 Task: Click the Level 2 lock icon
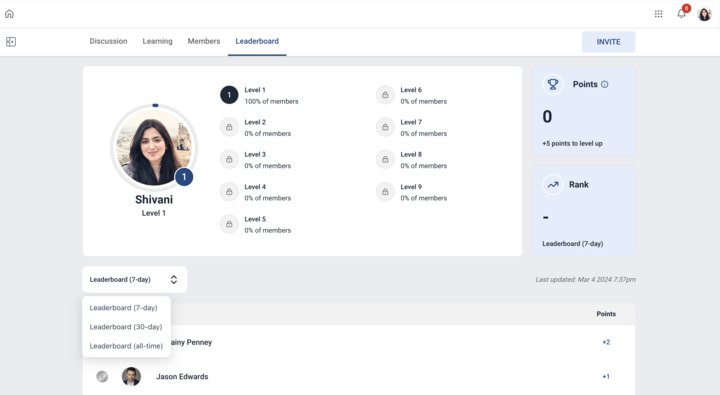coord(229,127)
